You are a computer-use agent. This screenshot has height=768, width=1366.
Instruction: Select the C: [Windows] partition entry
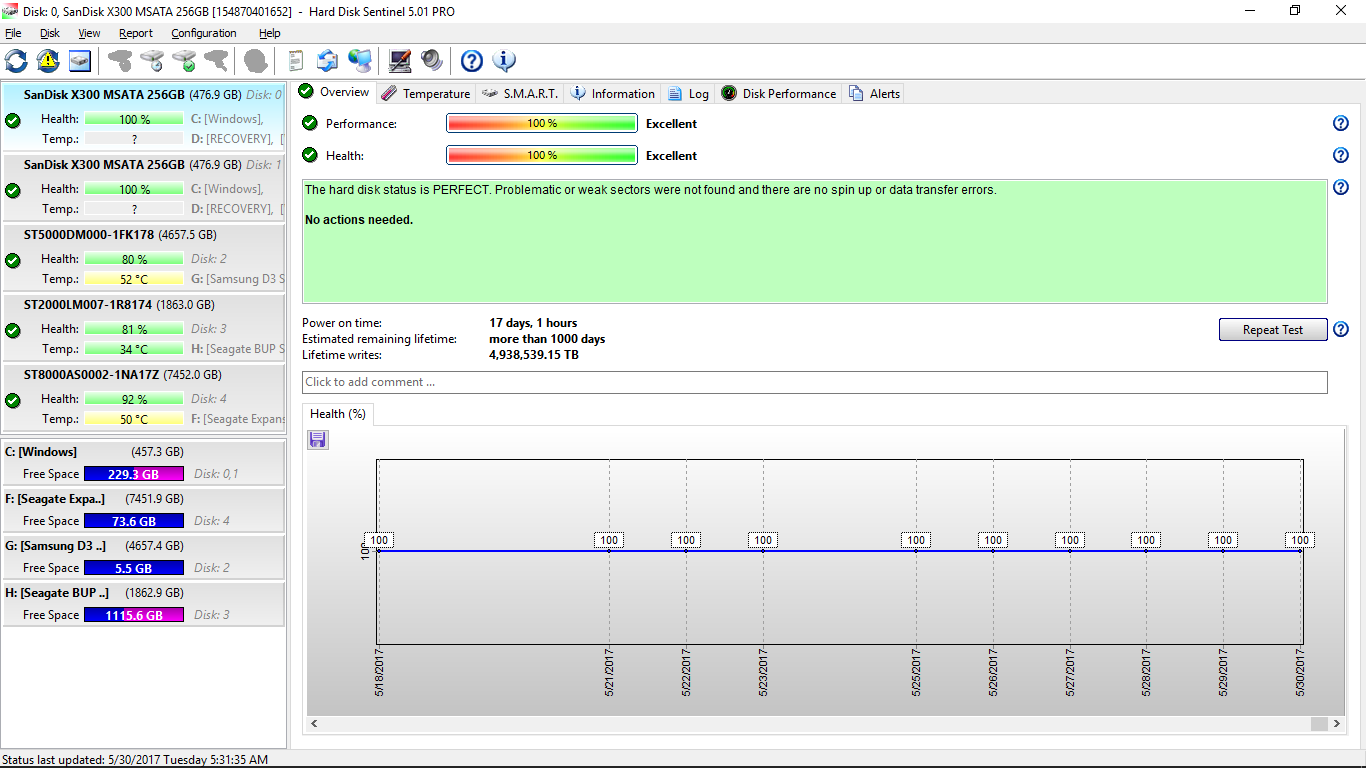pos(144,463)
